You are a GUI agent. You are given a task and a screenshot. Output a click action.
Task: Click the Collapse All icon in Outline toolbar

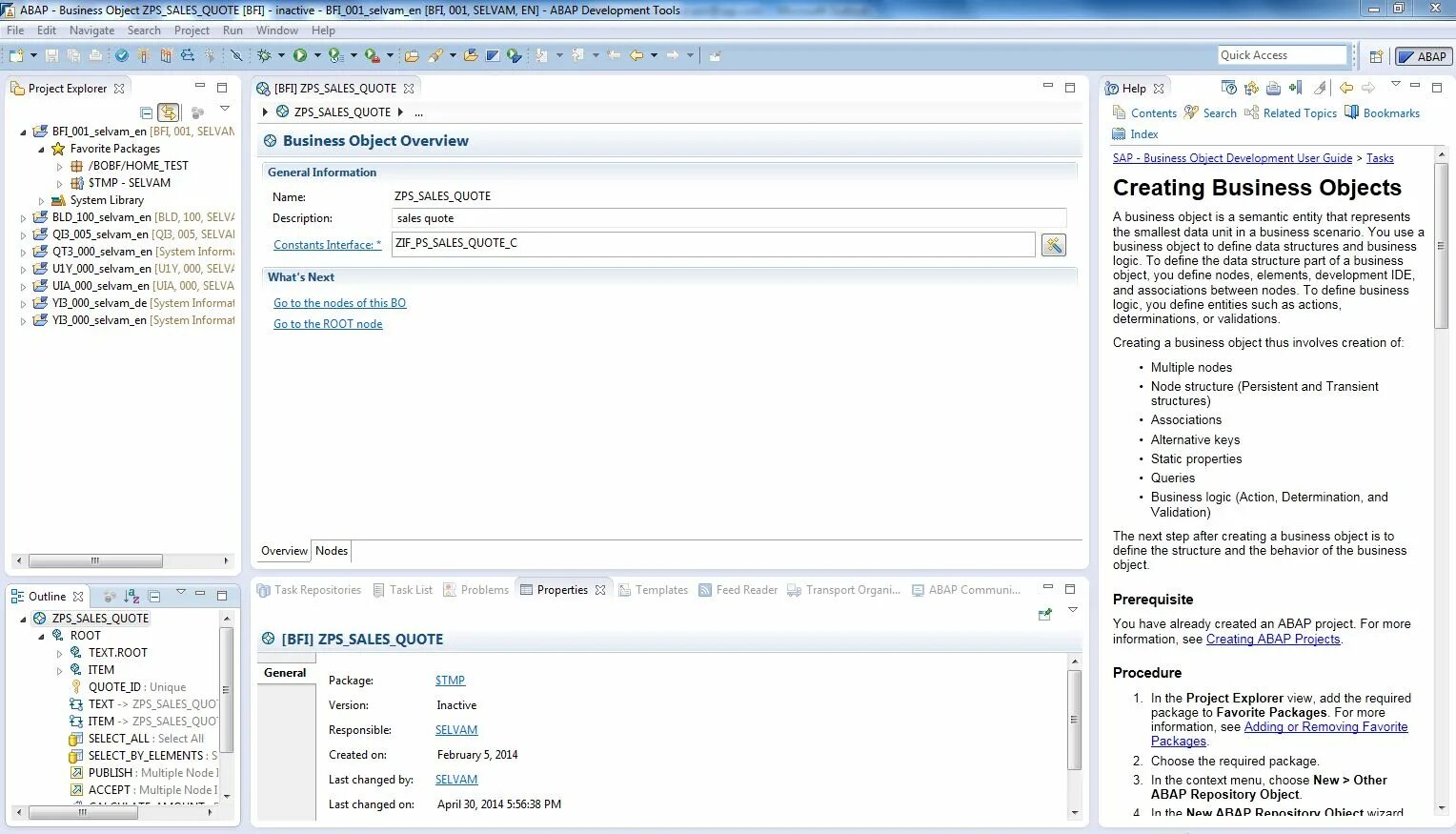pyautogui.click(x=154, y=596)
